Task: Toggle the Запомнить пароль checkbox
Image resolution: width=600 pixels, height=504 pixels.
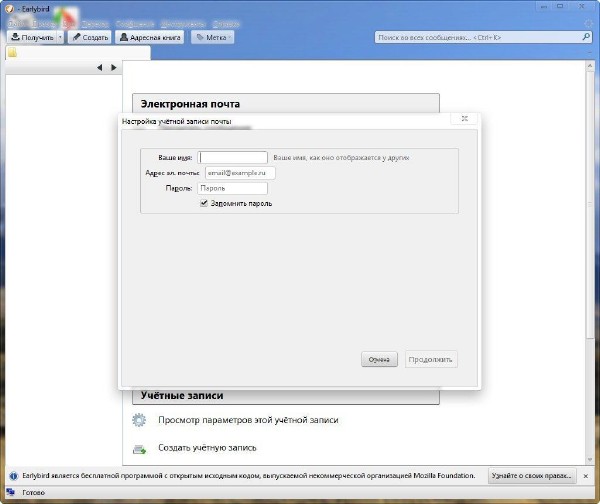Action: tap(204, 203)
